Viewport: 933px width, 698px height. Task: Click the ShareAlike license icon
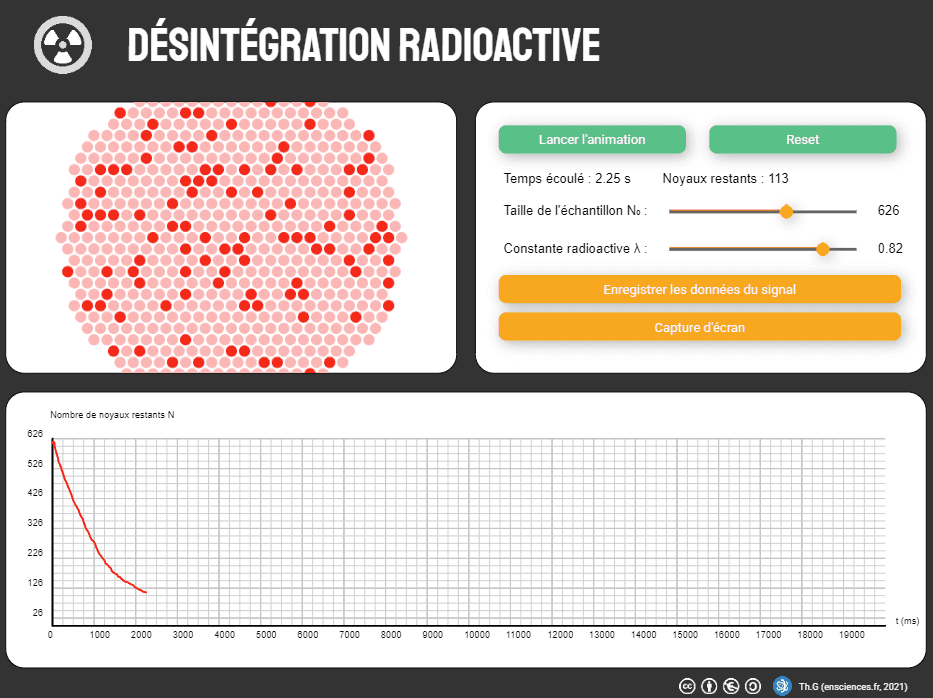pos(751,686)
